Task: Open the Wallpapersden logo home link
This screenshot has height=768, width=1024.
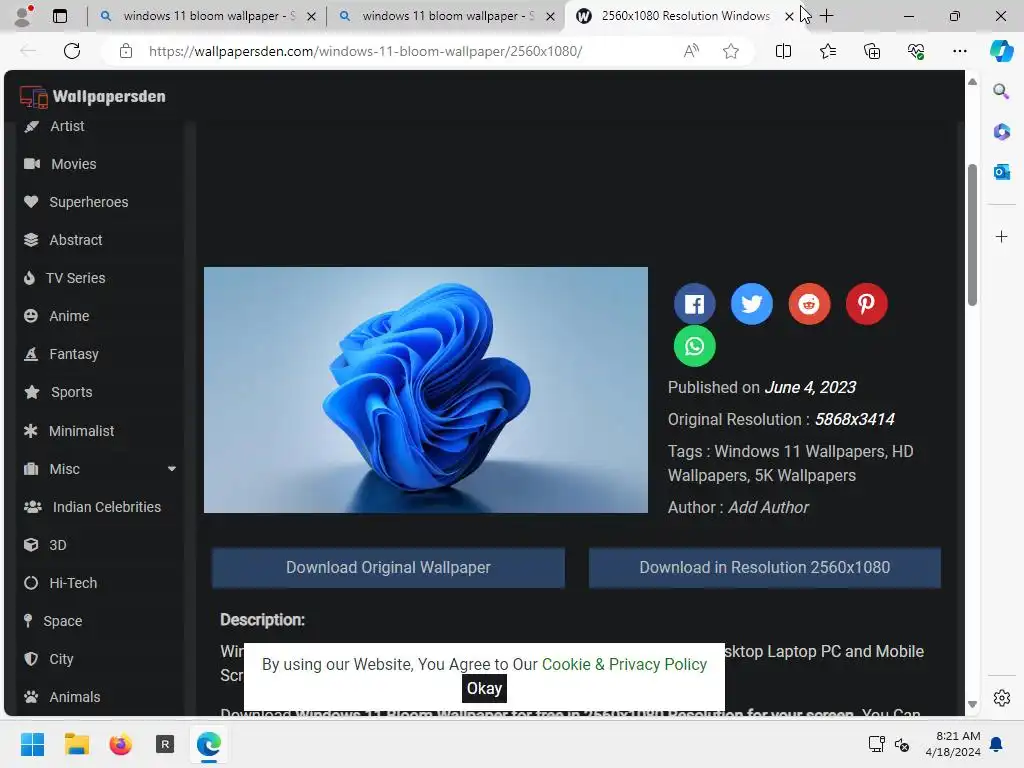Action: 93,97
